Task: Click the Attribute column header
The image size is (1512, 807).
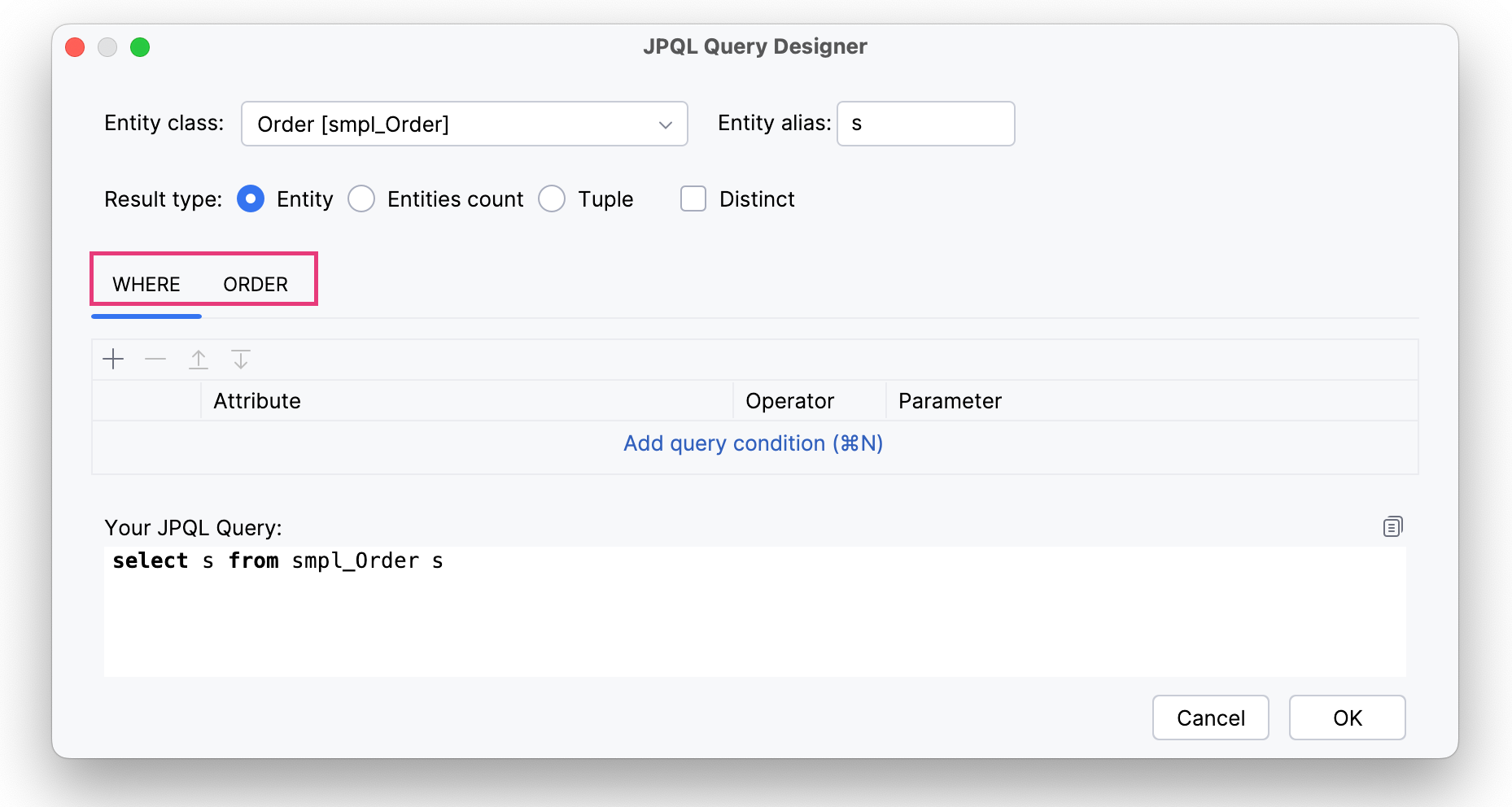Action: (x=257, y=401)
